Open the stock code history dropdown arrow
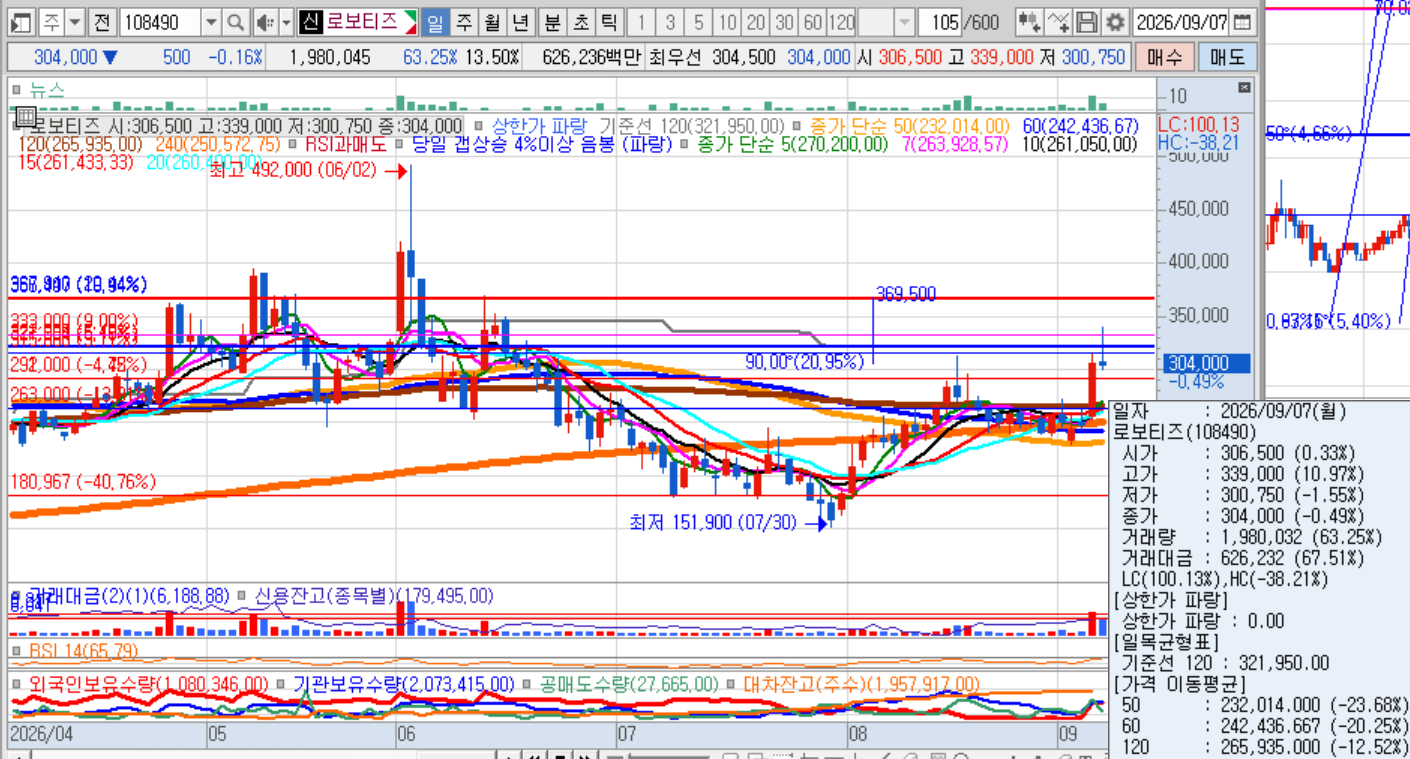This screenshot has height=759, width=1410. point(211,22)
